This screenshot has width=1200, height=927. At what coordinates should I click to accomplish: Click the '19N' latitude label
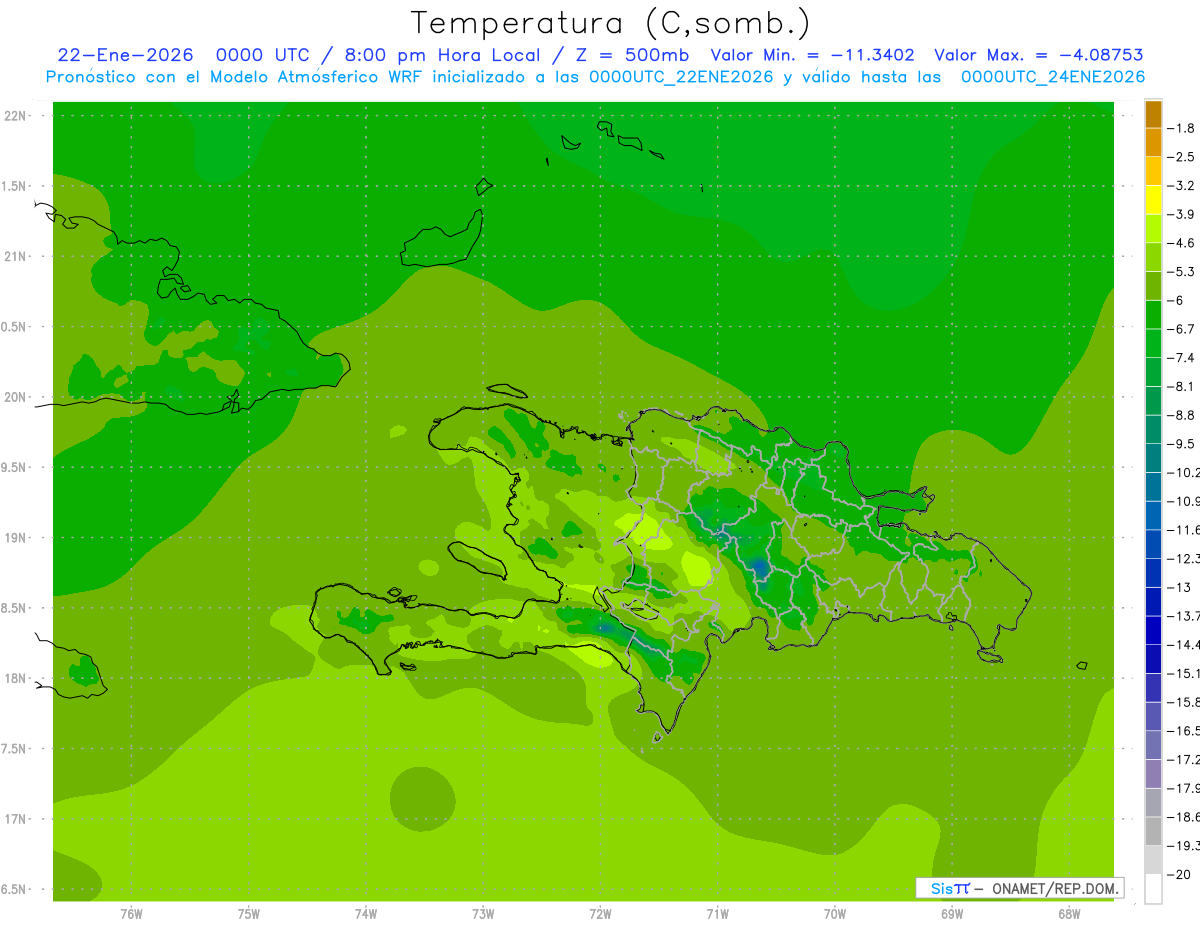point(17,537)
